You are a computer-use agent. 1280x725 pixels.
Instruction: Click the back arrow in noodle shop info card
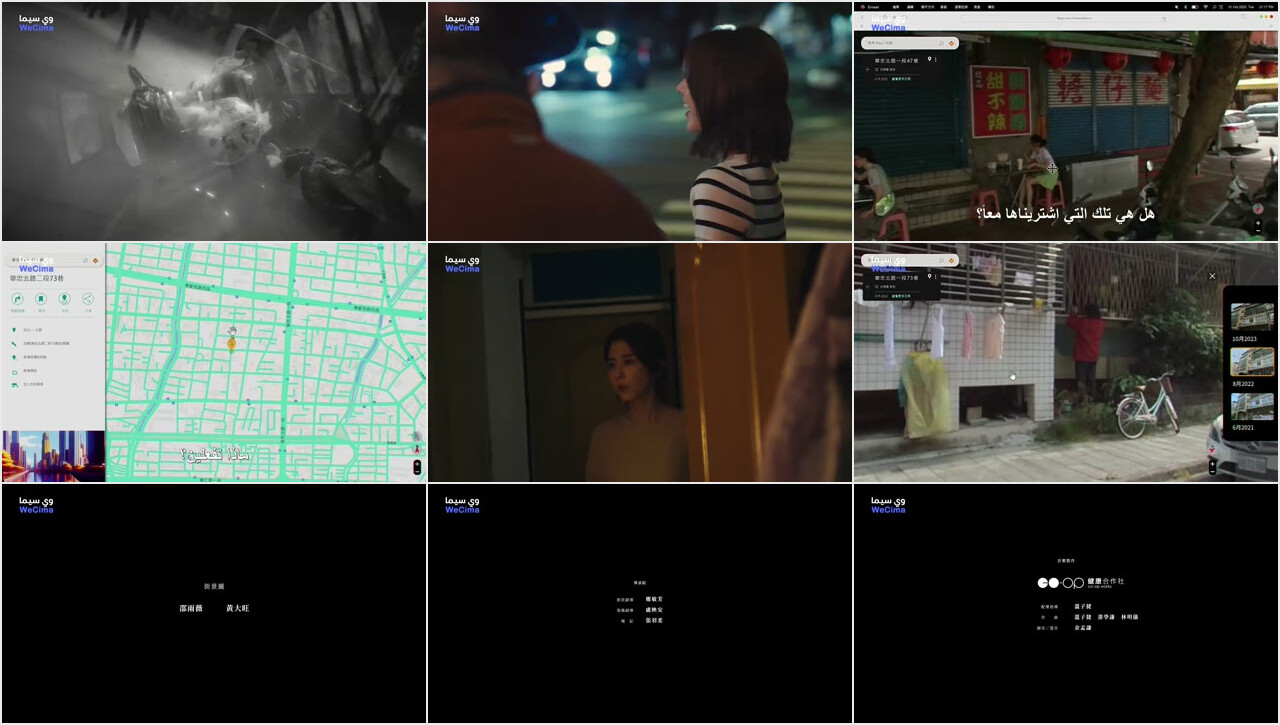867,69
